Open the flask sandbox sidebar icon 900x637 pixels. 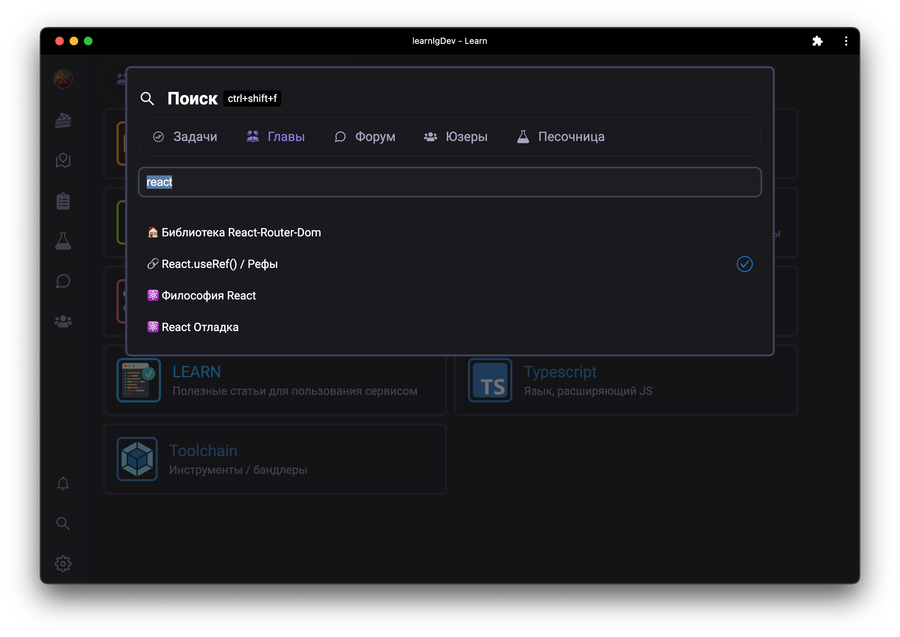click(x=63, y=241)
